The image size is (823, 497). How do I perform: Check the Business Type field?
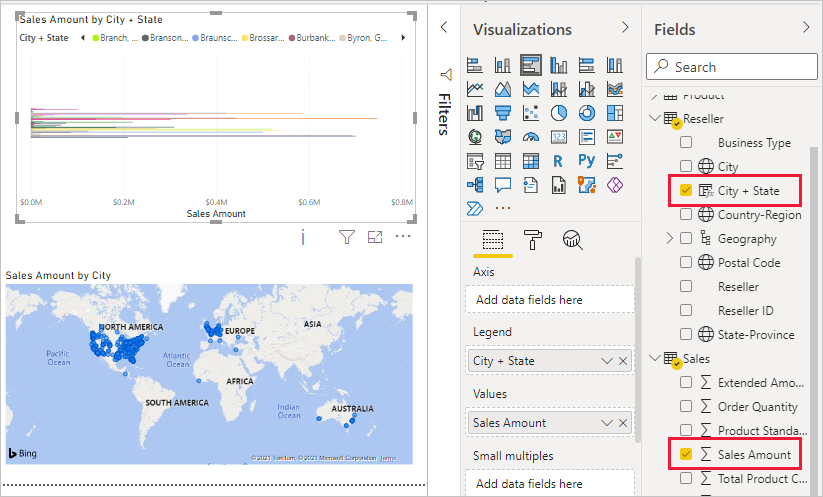[685, 142]
